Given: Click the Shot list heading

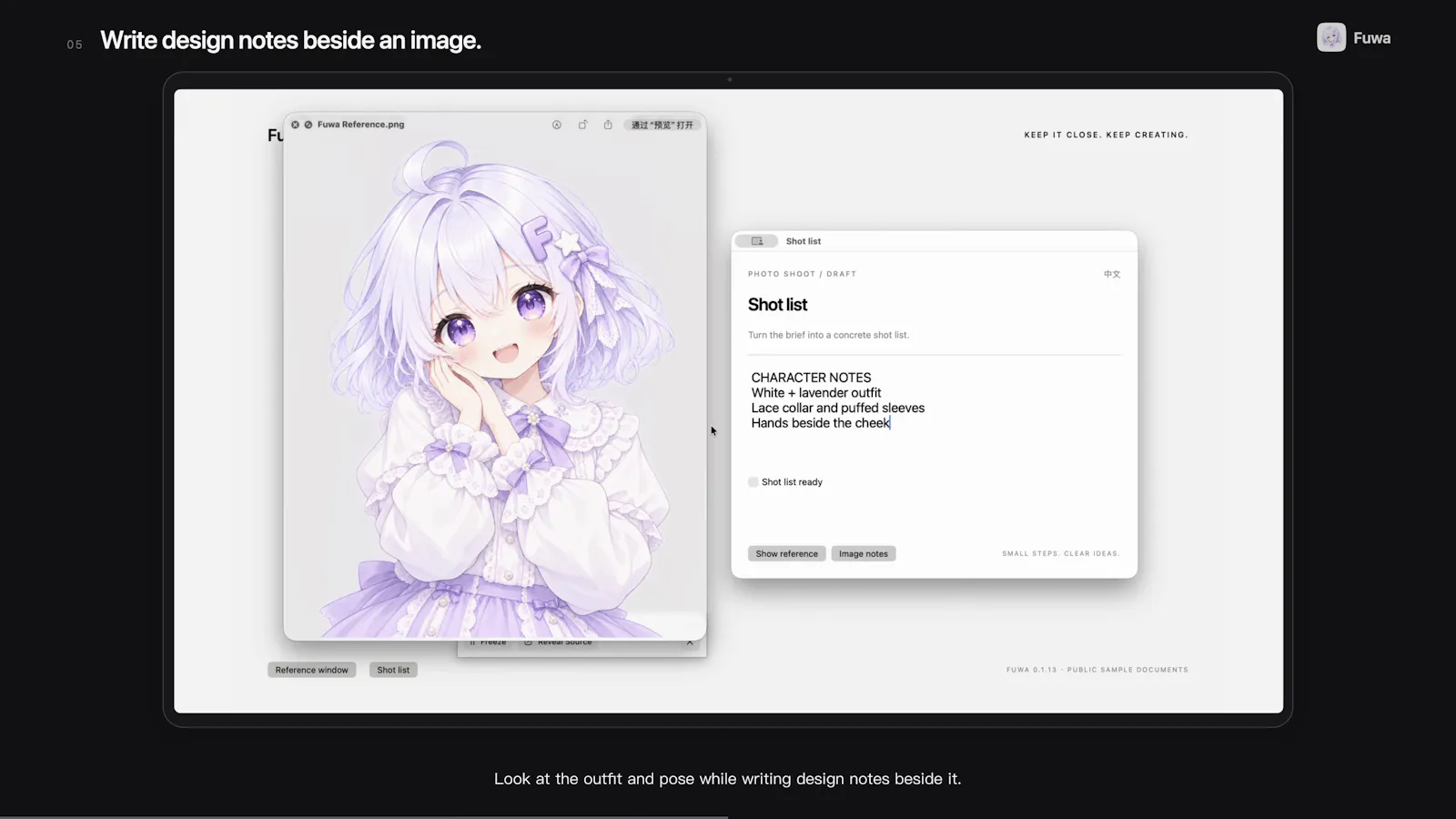Looking at the screenshot, I should 778,305.
